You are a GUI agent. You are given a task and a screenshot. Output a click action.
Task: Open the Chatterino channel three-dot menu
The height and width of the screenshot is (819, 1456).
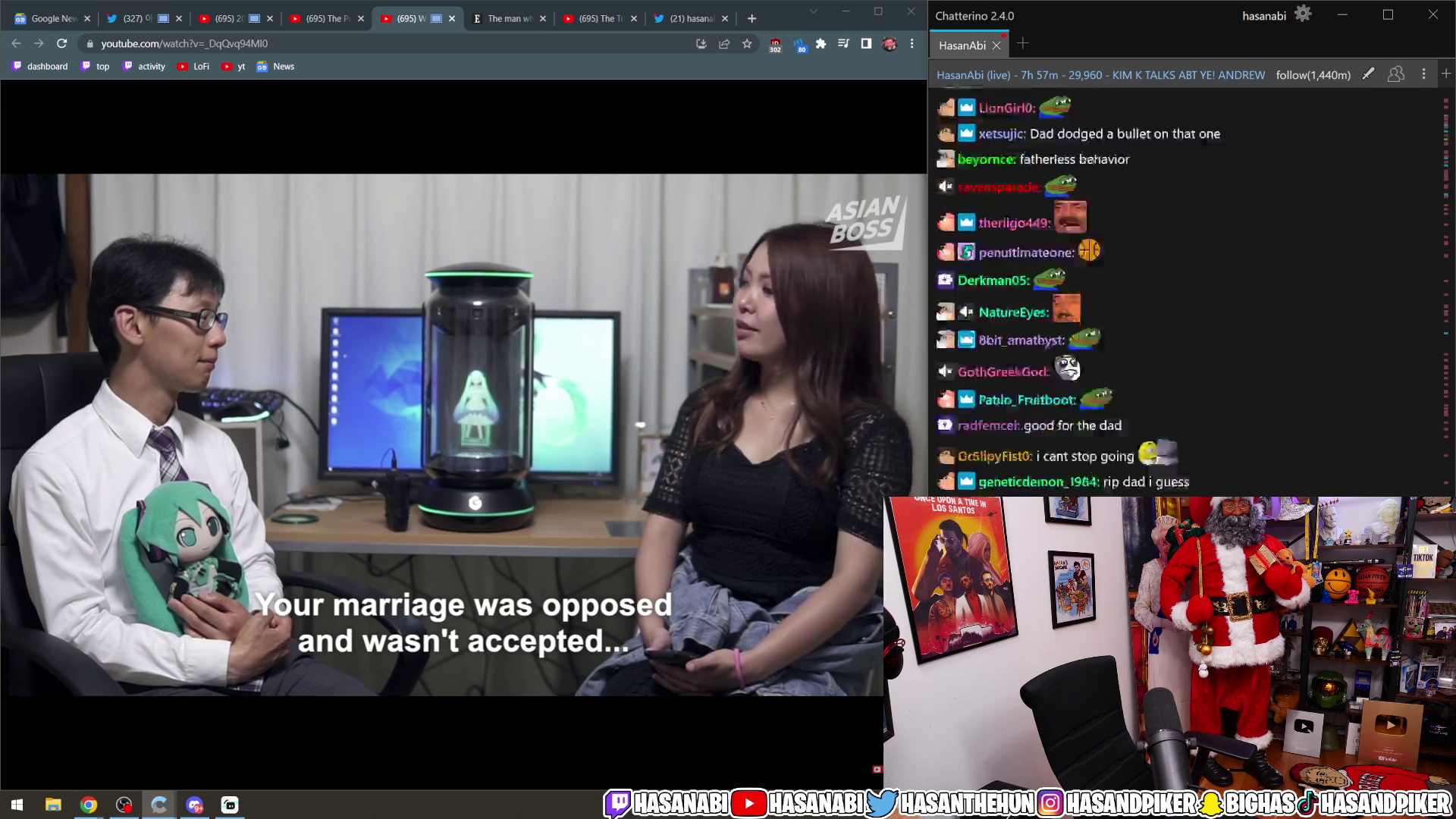[x=1424, y=74]
